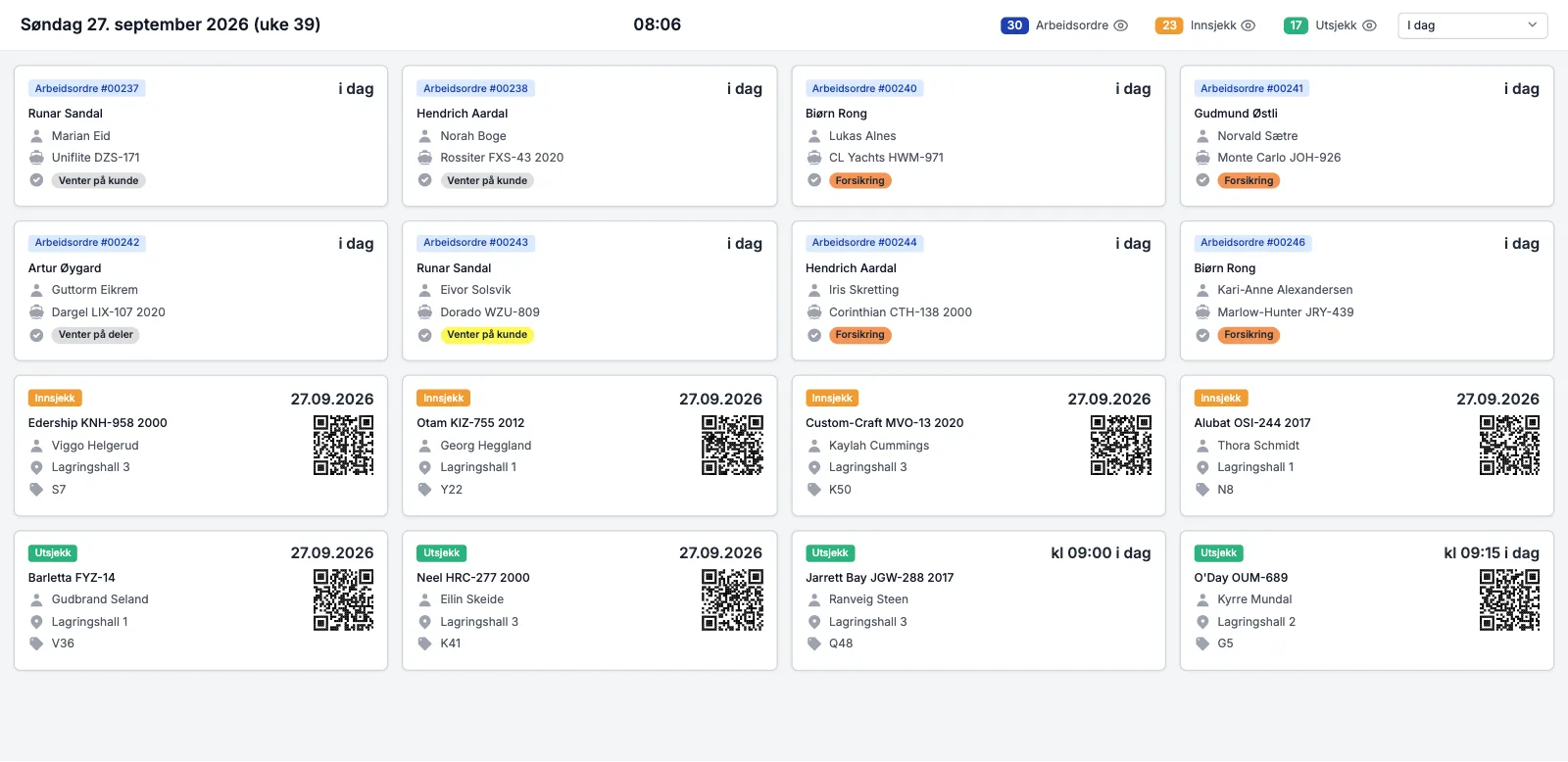
Task: Click the green 17 Utsjekk count badge
Action: (x=1297, y=25)
